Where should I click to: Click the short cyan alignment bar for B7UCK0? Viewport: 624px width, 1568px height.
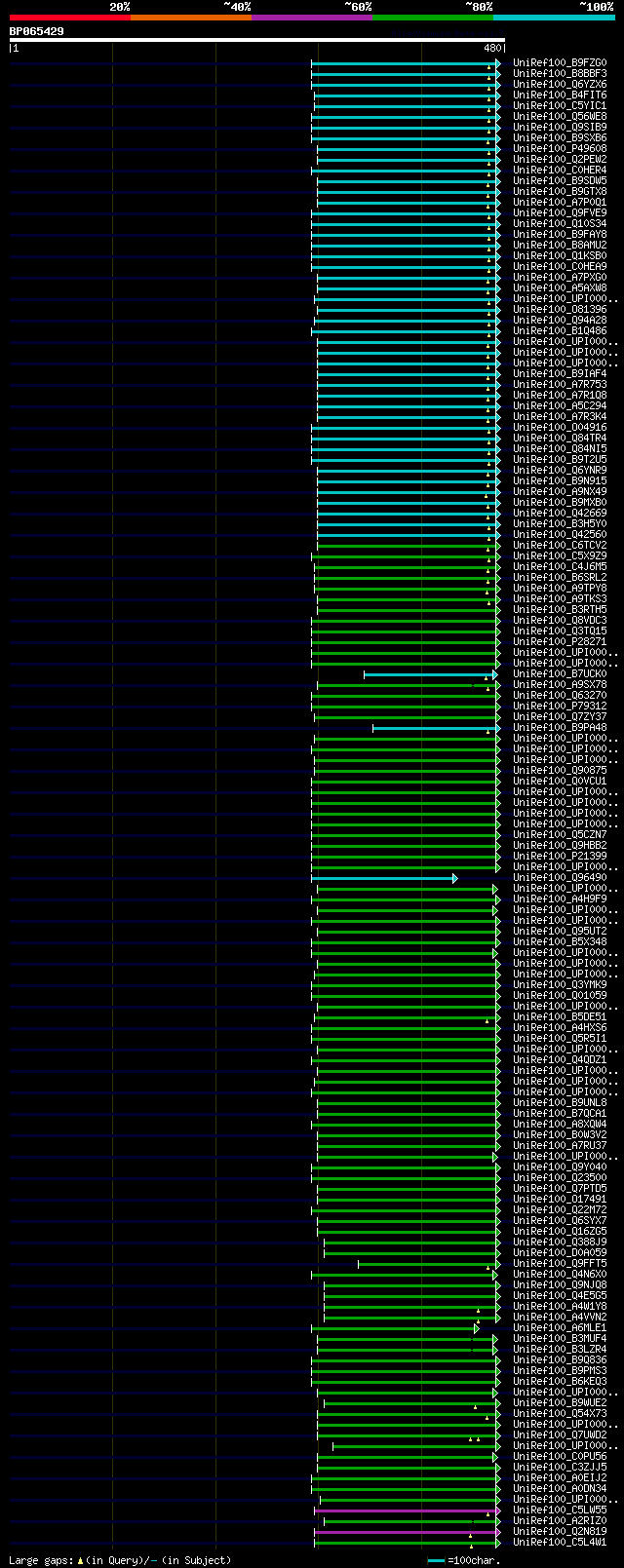430,674
